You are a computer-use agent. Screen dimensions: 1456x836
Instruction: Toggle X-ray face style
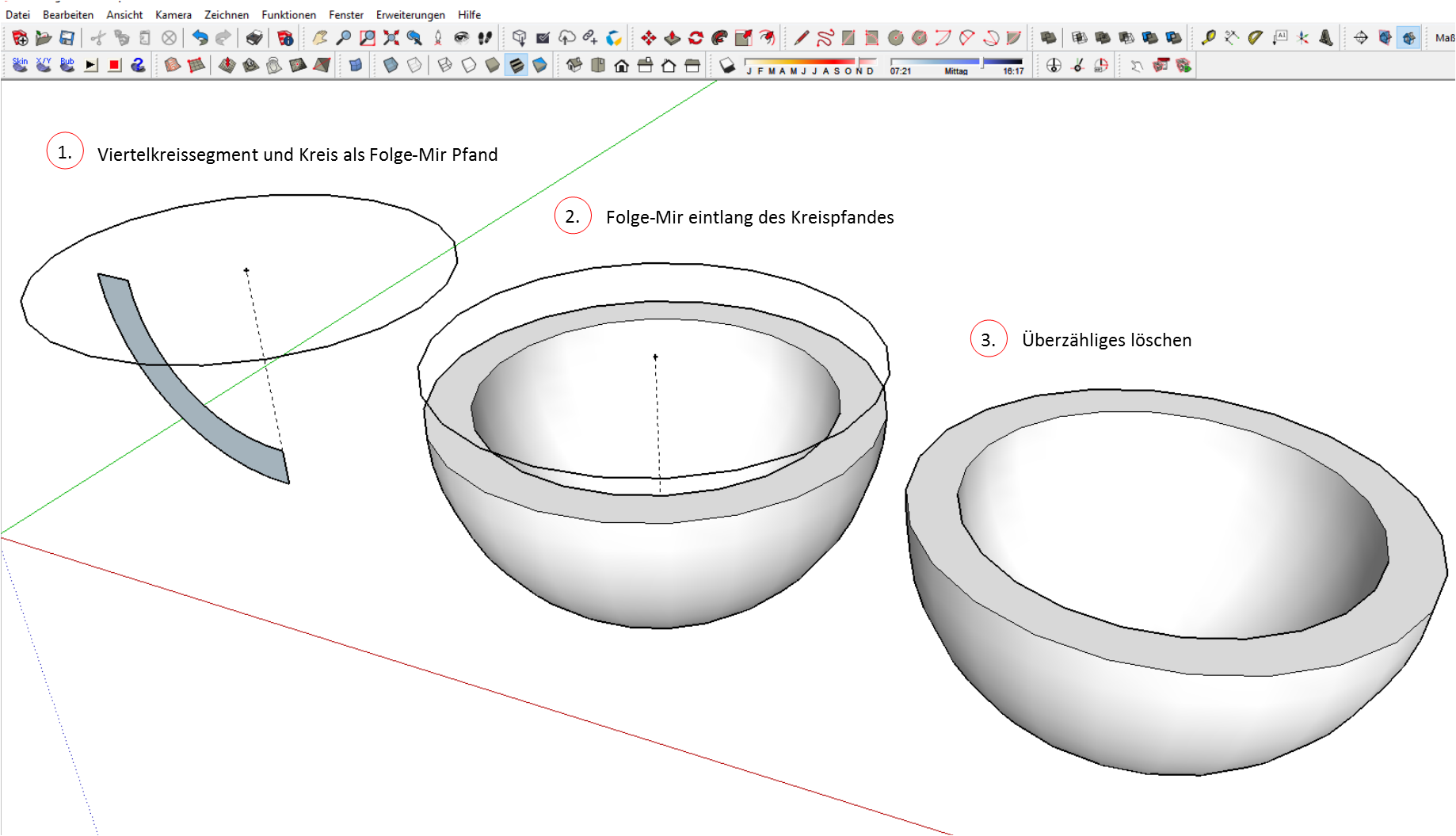coord(391,65)
